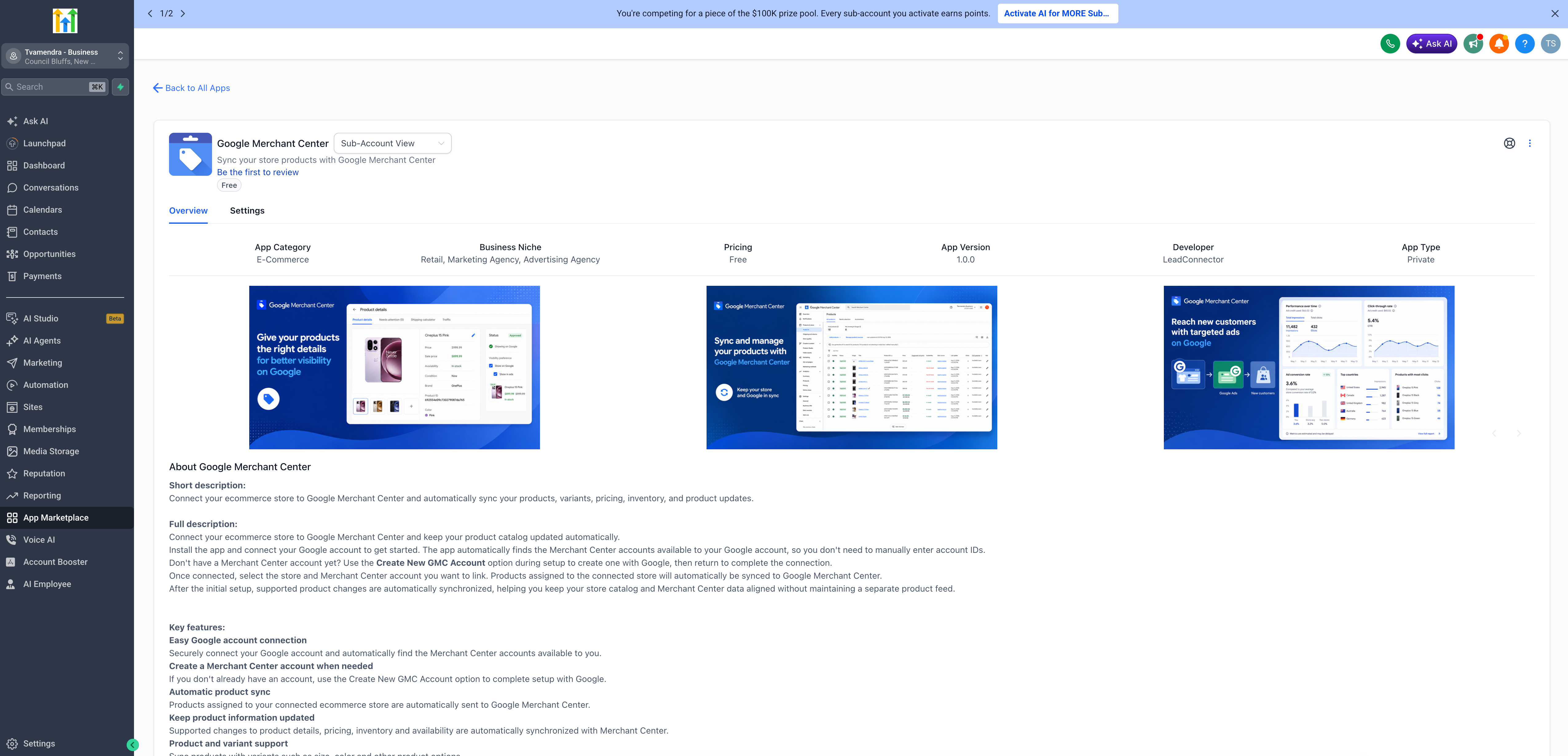Switch to the Overview tab

[188, 211]
